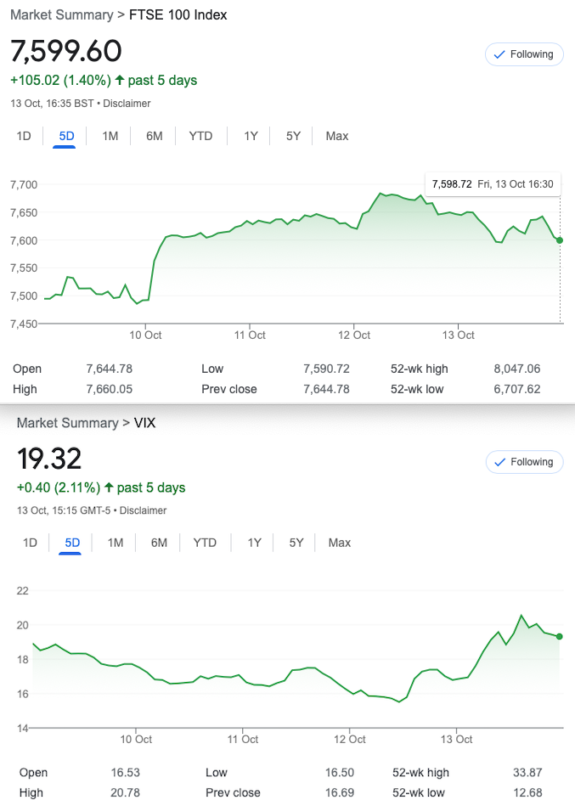Select 6M range tab on FTSE chart

[x=154, y=136]
